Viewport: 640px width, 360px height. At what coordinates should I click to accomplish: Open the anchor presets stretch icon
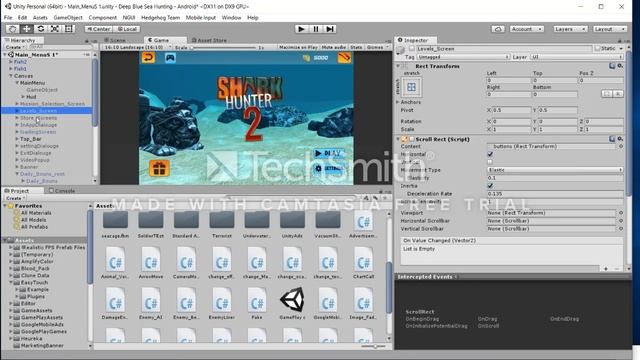pyautogui.click(x=411, y=87)
